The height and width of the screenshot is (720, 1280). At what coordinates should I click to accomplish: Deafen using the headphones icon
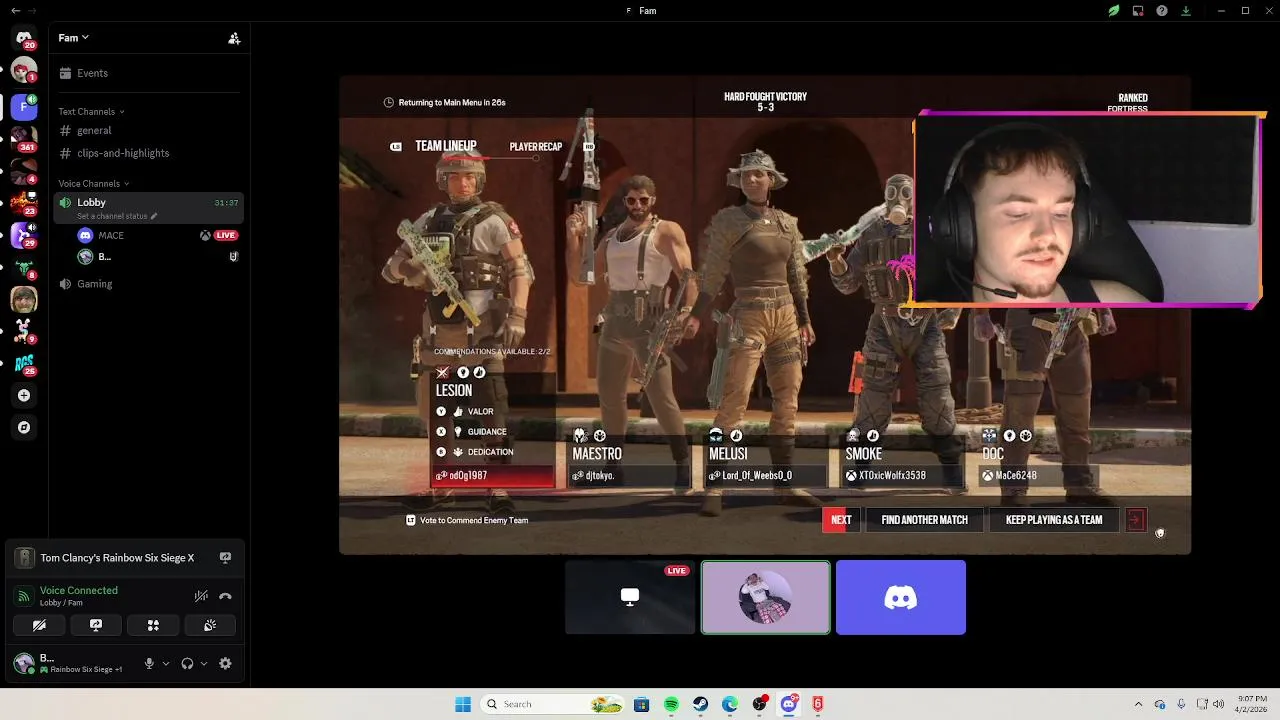click(x=187, y=663)
